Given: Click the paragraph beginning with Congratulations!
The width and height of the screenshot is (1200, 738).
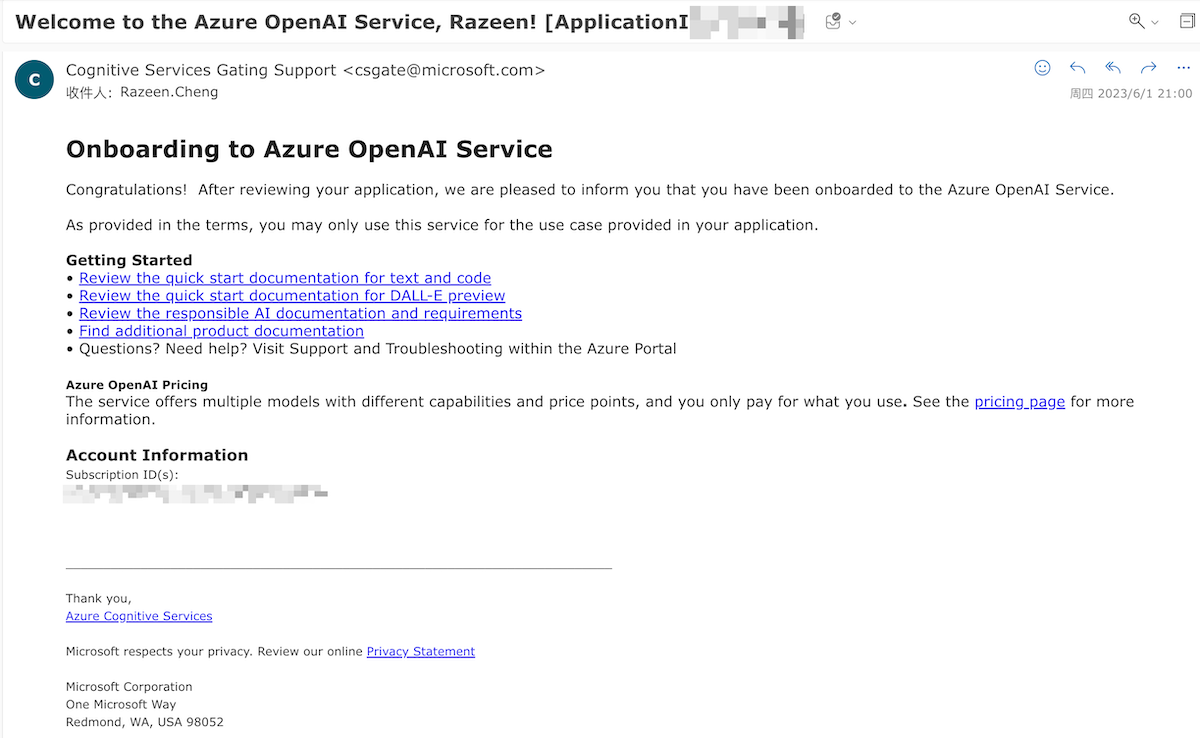Looking at the screenshot, I should click(x=590, y=190).
